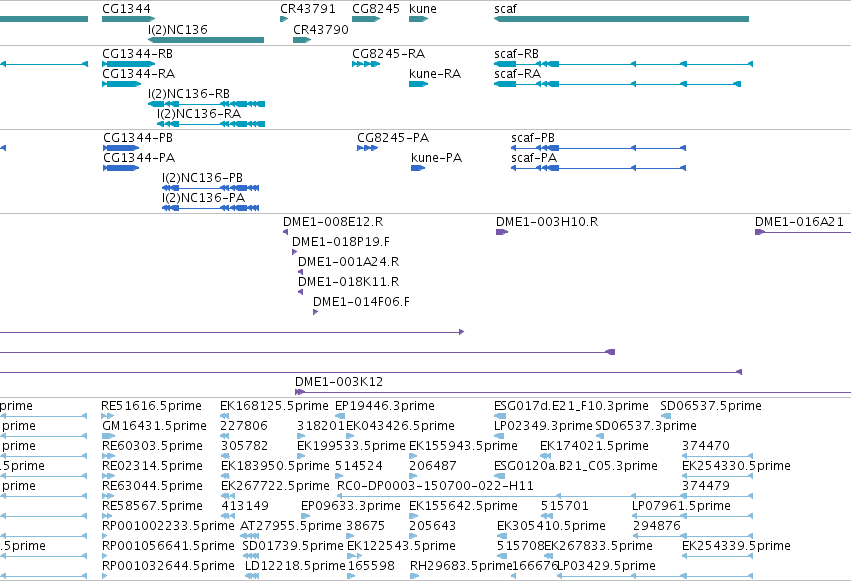Click the EP09633.3prime label

[351, 506]
